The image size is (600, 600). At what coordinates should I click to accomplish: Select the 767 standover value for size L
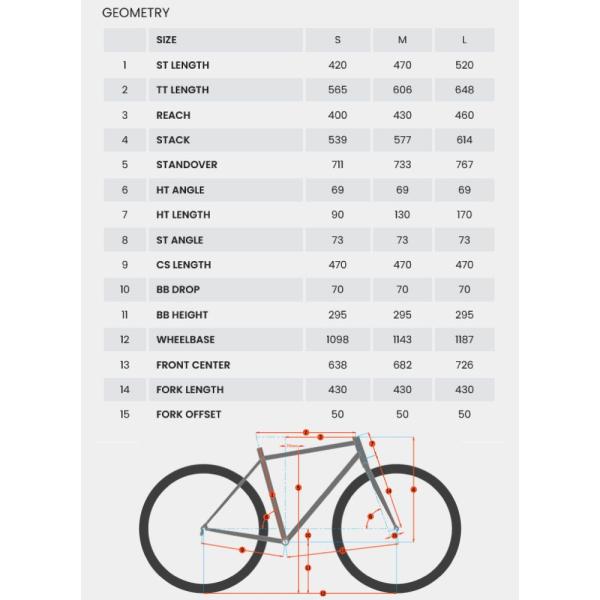pos(464,165)
